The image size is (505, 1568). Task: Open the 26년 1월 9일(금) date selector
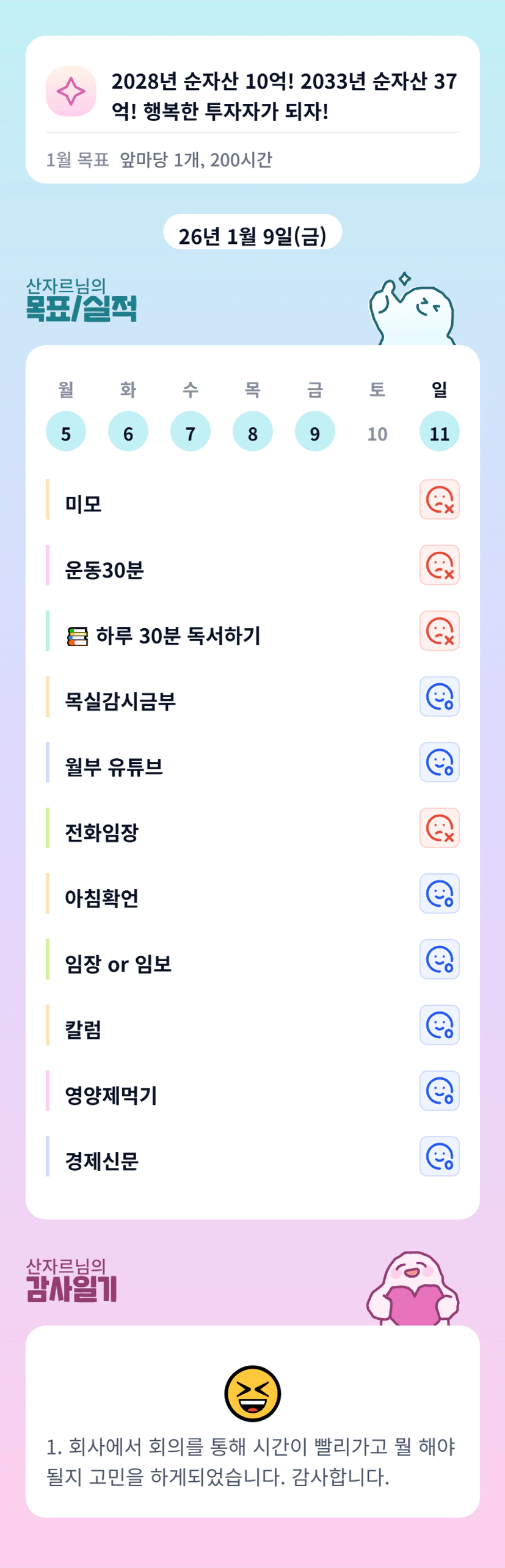click(x=252, y=234)
